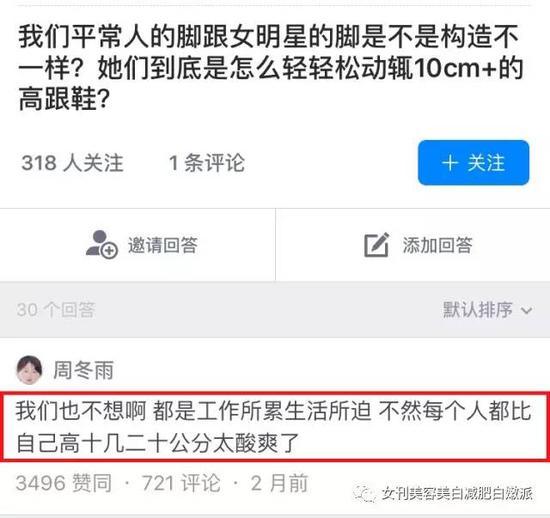Open the 默认排序 sort dropdown
550x518 pixels.
(488, 310)
